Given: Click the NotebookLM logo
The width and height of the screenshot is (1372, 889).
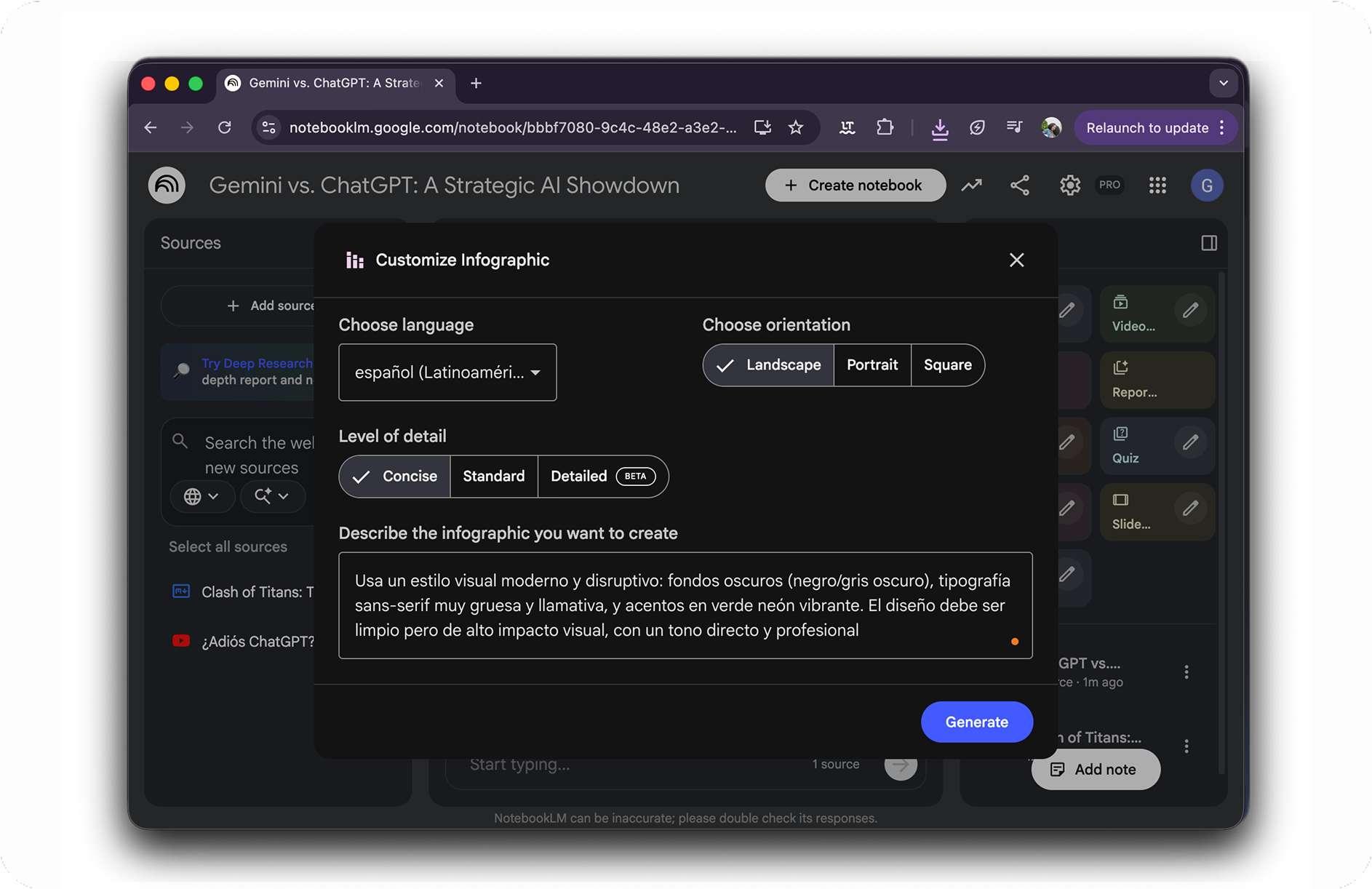Looking at the screenshot, I should tap(167, 185).
